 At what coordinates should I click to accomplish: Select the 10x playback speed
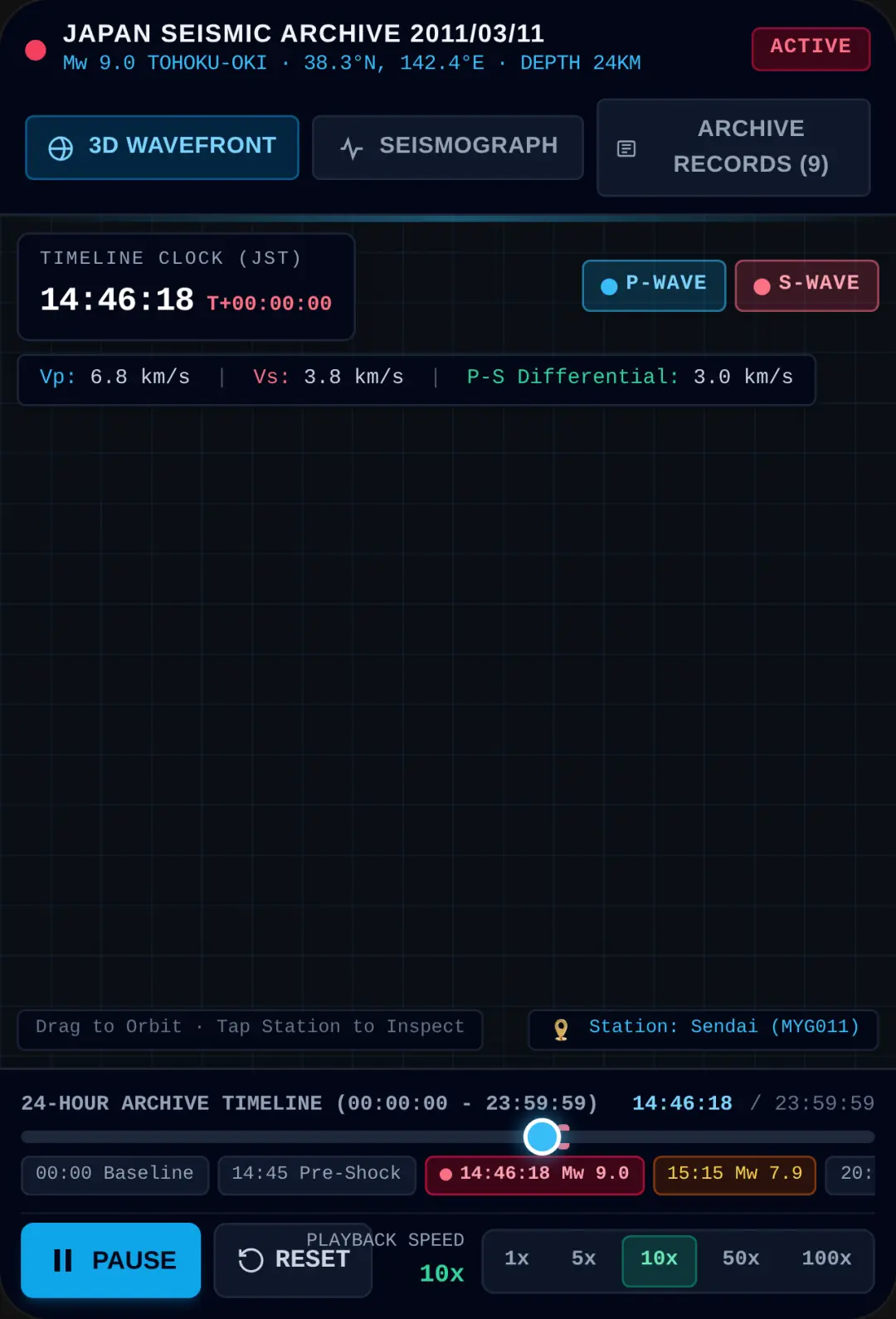point(660,1261)
